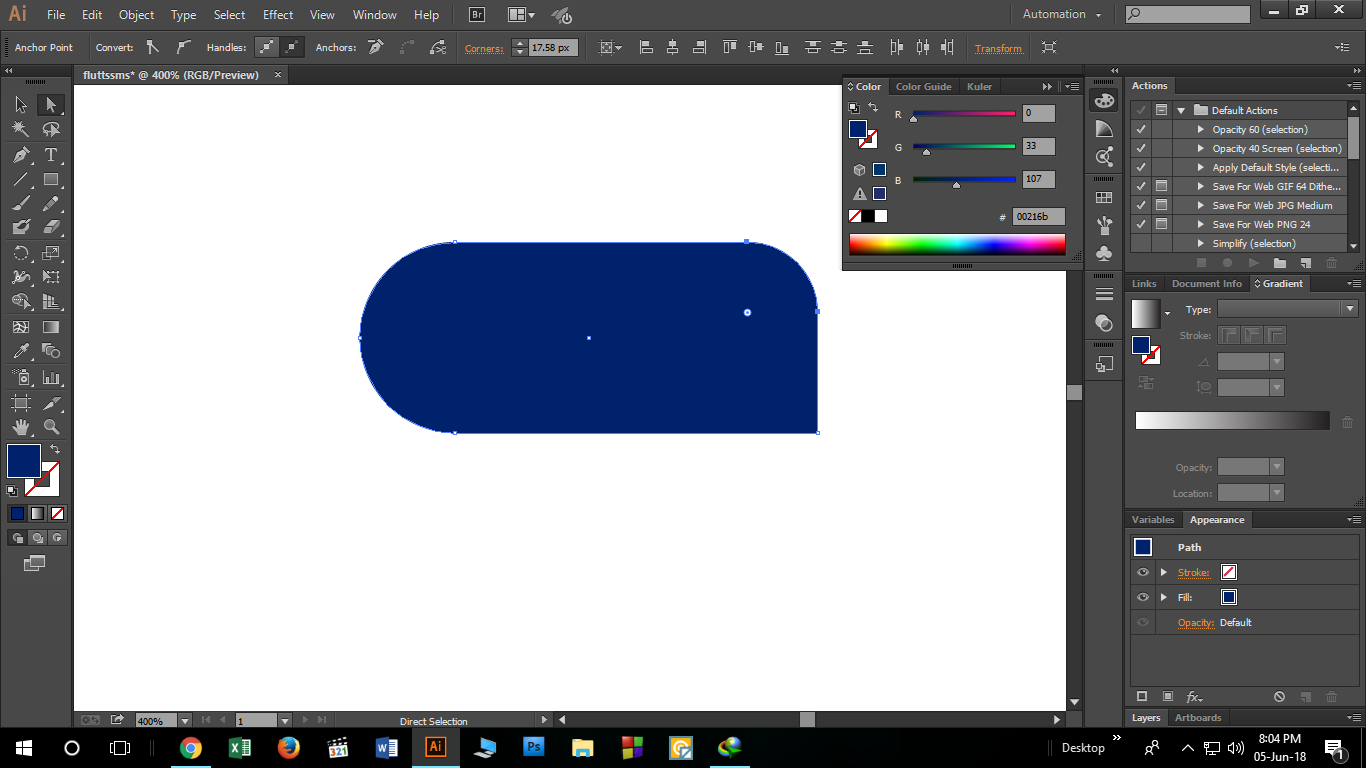
Task: Select the Column Graph tool
Action: pyautogui.click(x=51, y=378)
